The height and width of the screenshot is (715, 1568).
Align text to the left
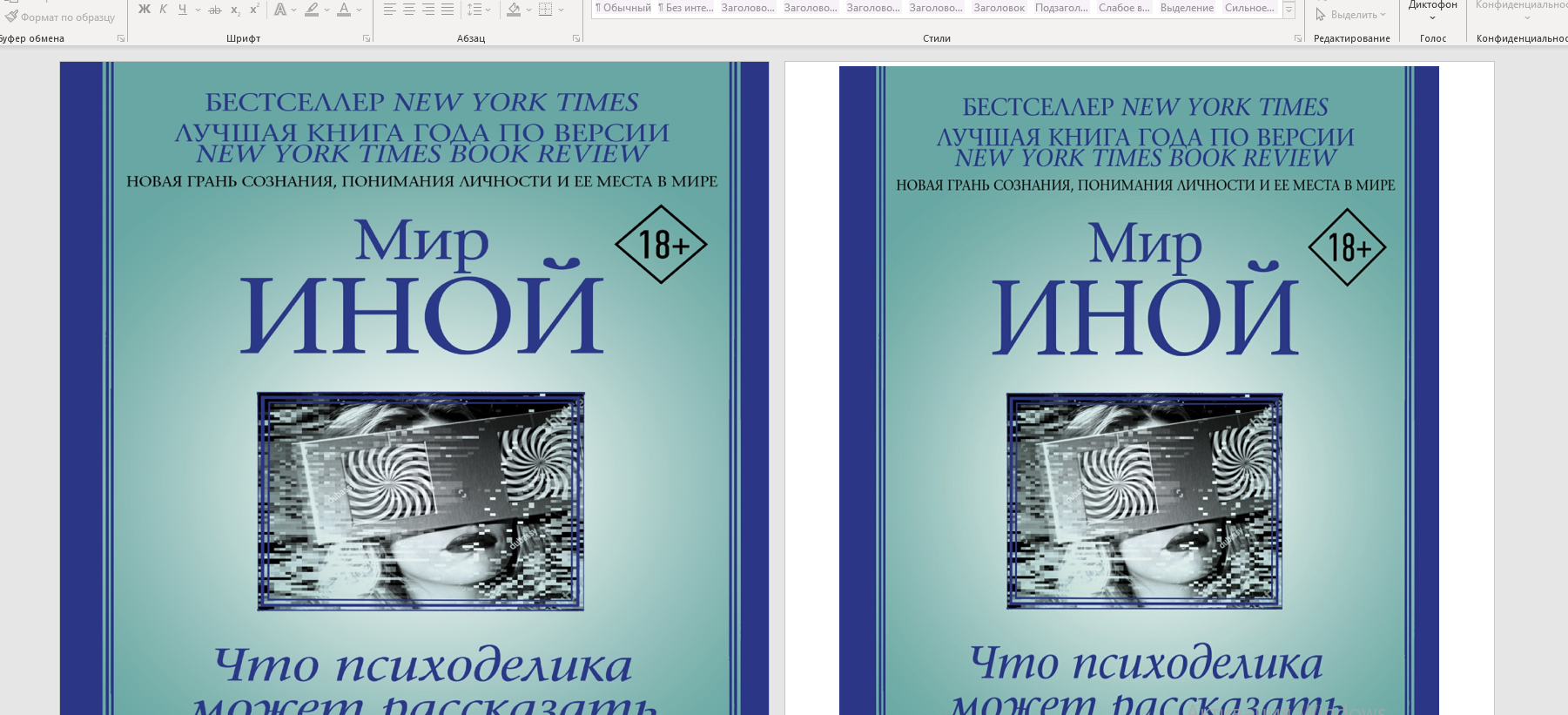389,10
